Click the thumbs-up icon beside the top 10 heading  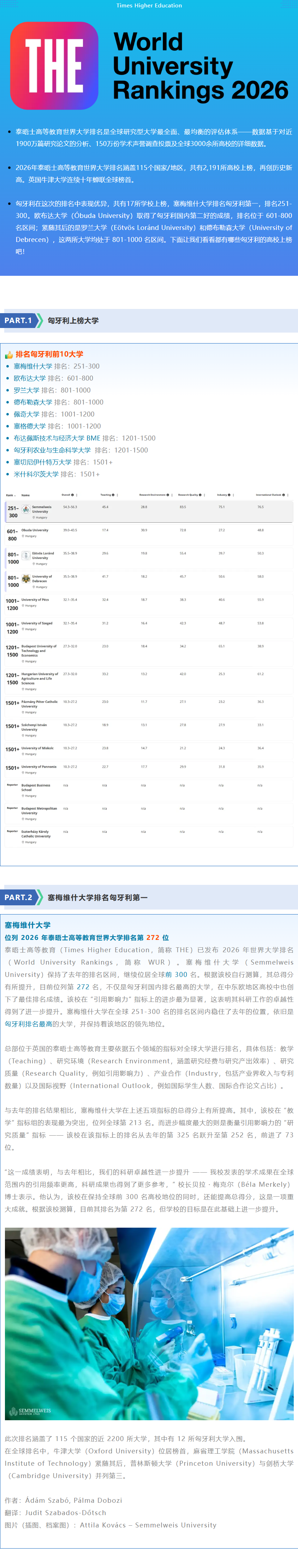[9, 354]
